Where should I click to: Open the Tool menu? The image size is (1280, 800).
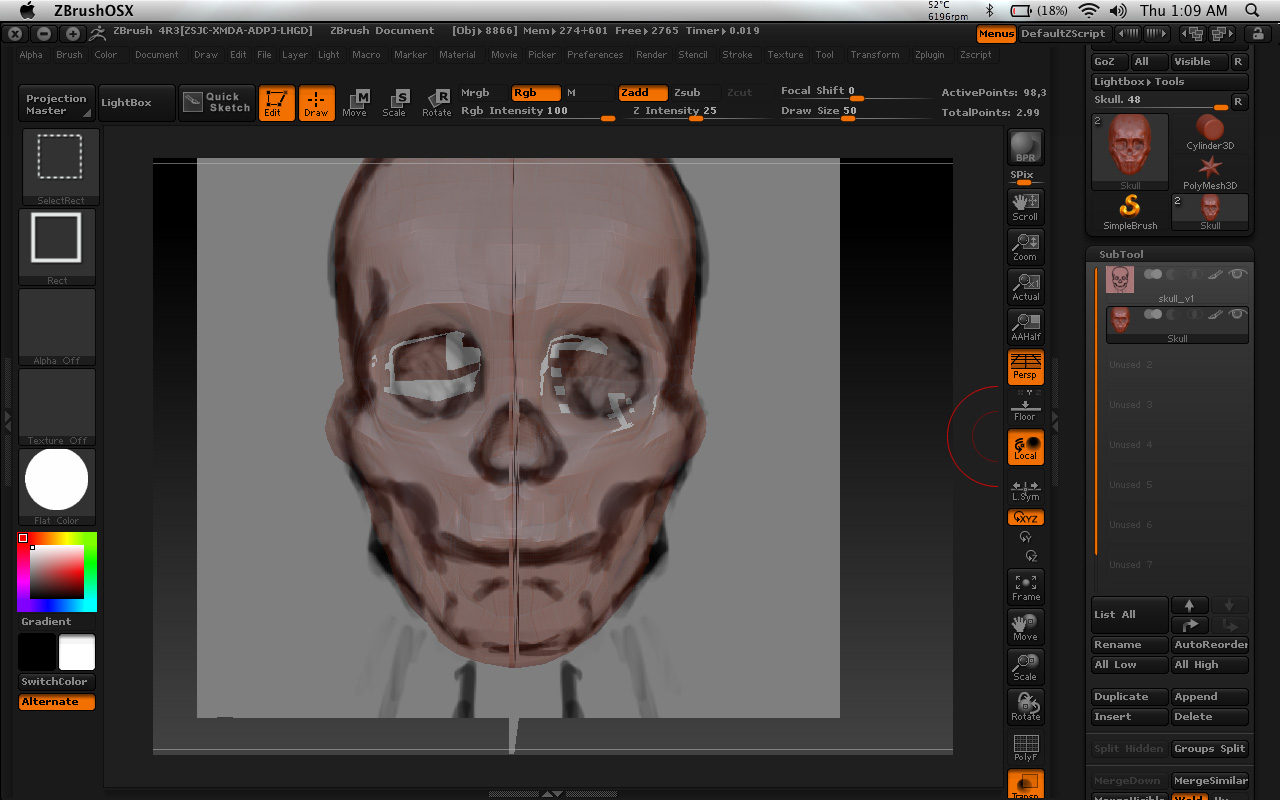824,55
